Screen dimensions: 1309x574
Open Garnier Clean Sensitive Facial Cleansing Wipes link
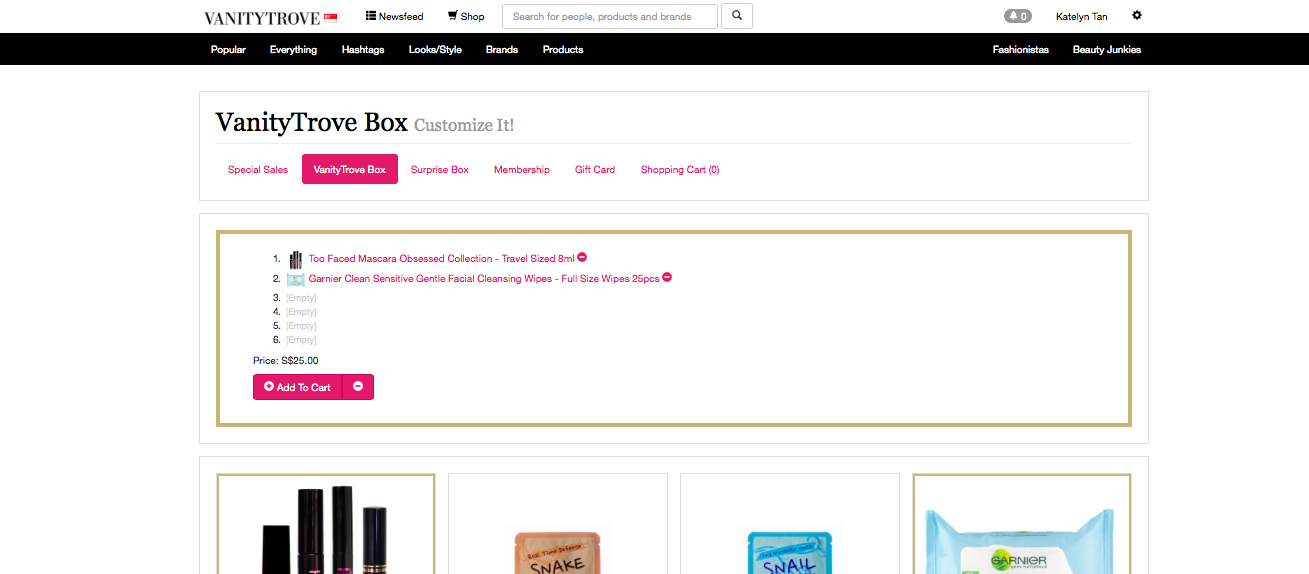pos(484,279)
